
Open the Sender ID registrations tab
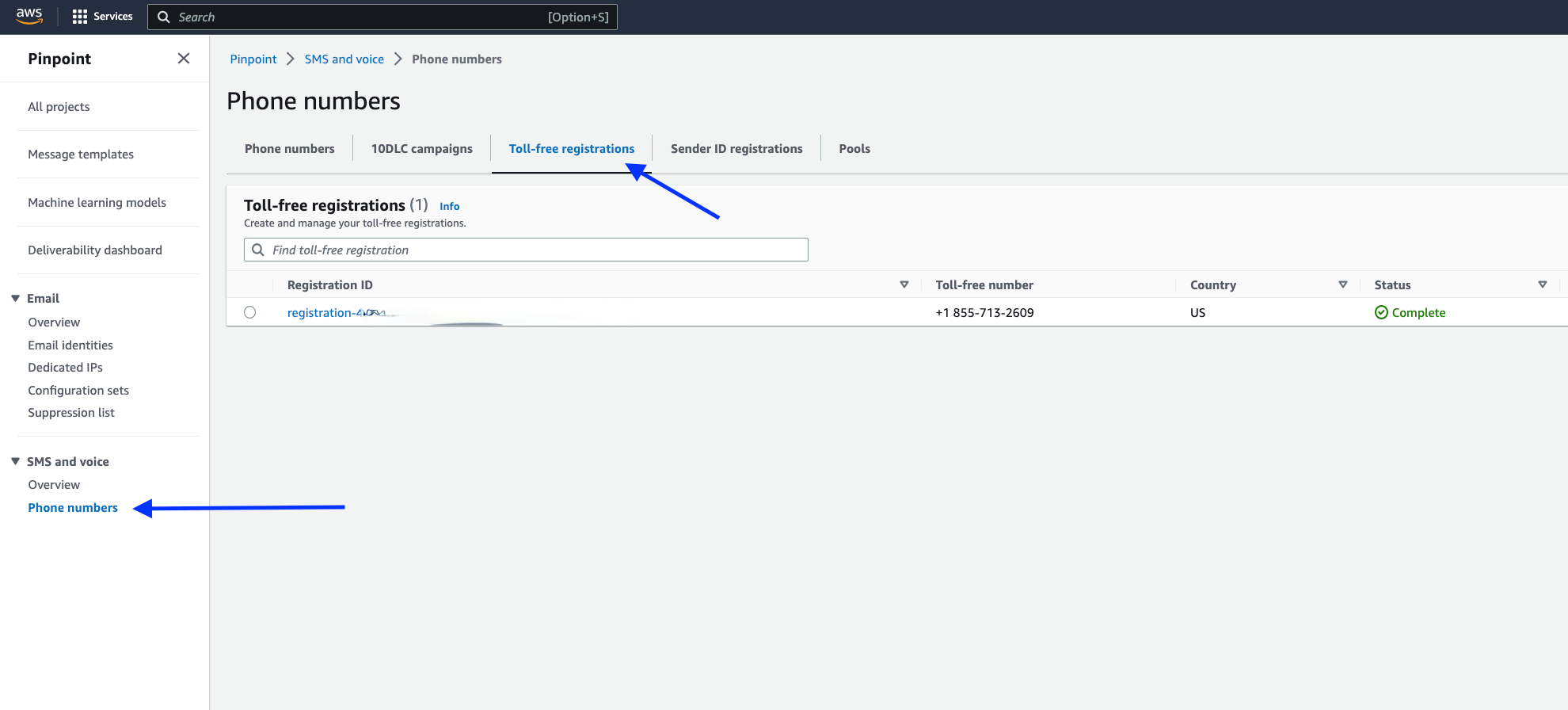[736, 149]
